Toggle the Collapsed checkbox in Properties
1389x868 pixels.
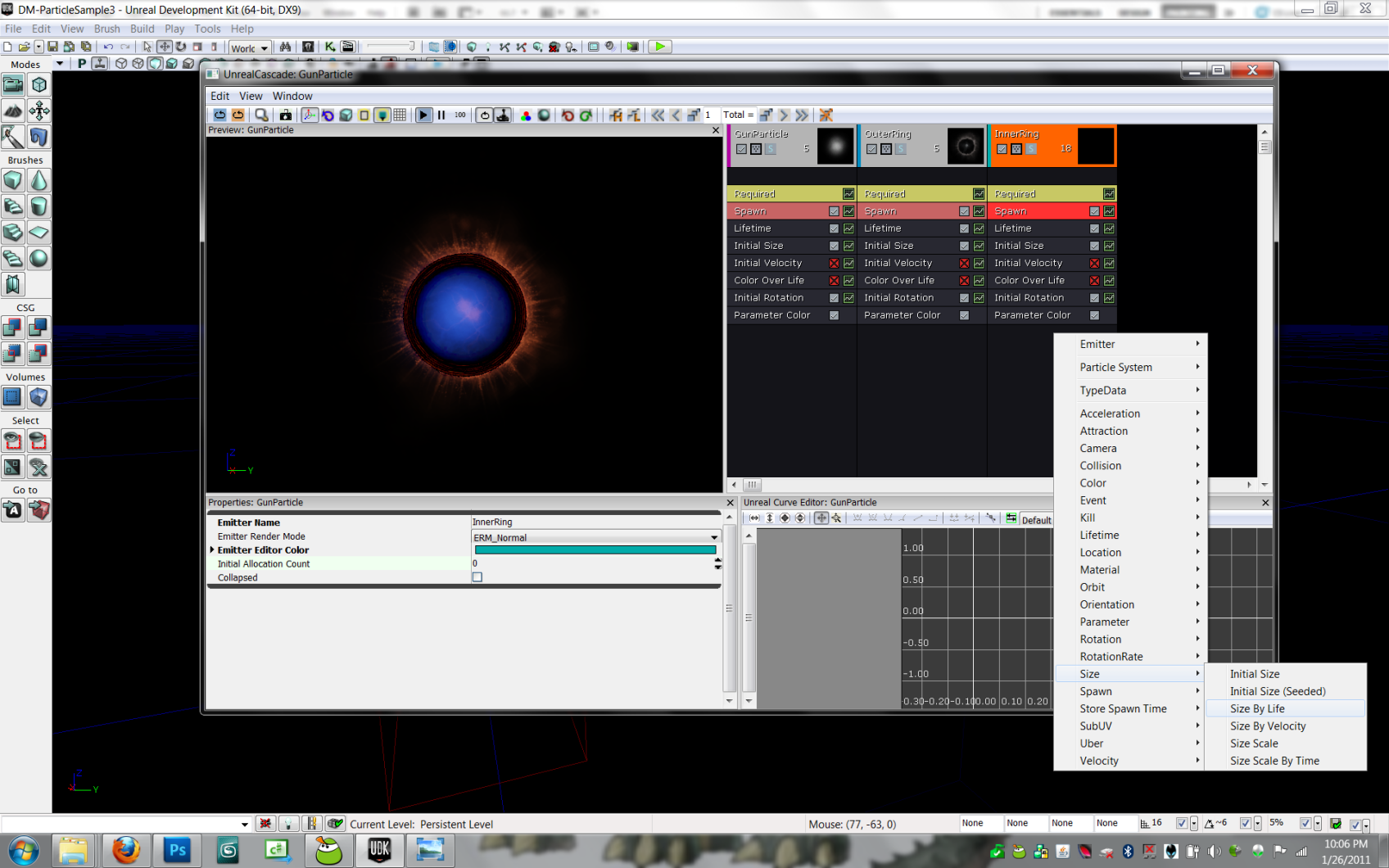[x=477, y=577]
